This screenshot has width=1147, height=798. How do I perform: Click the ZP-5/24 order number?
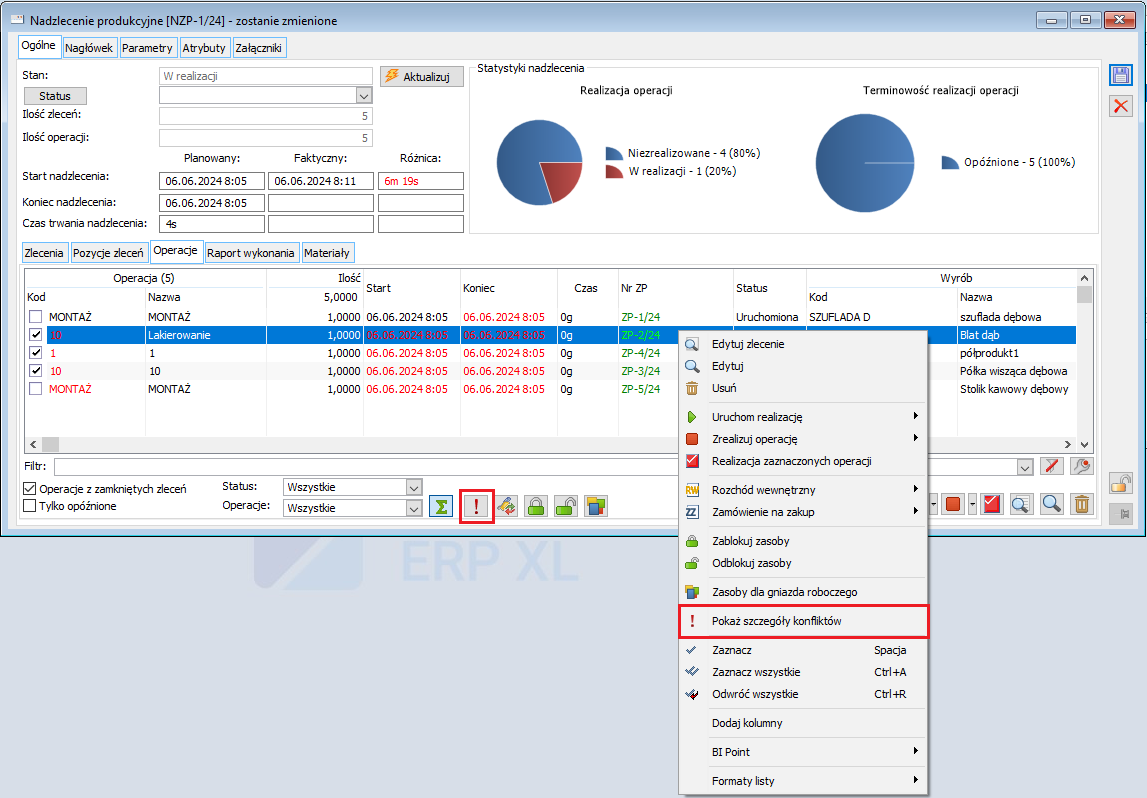point(641,389)
